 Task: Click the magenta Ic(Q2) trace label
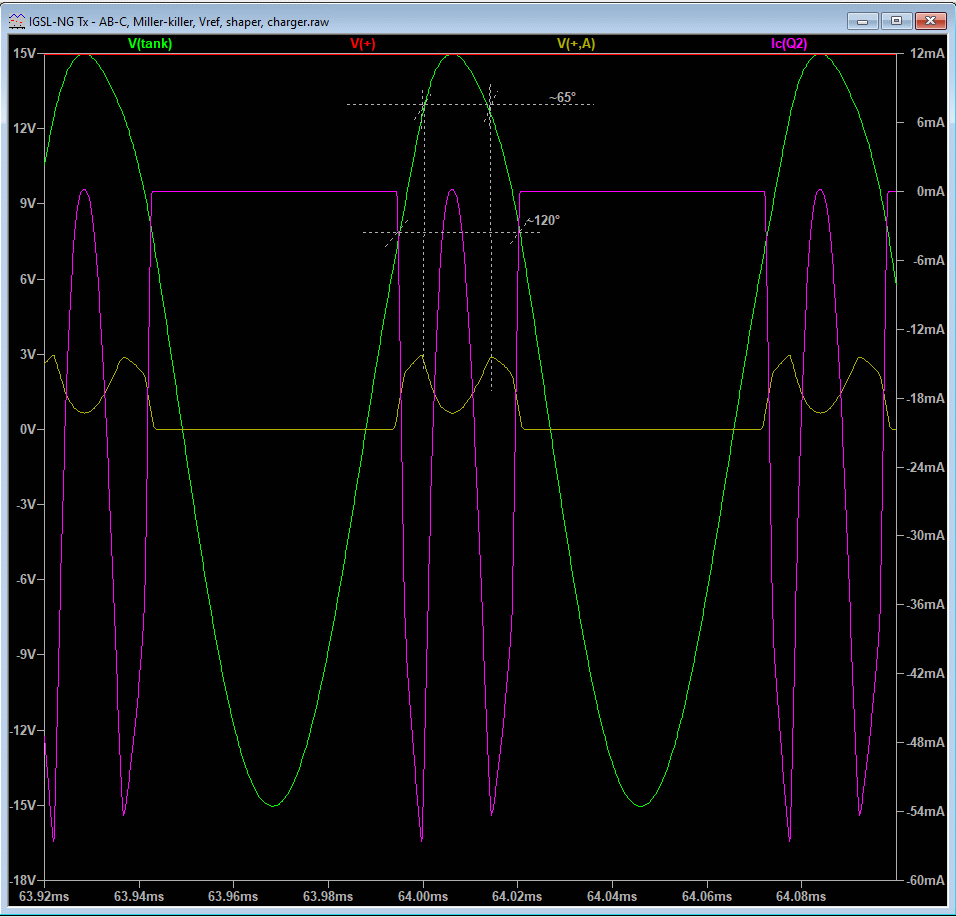point(789,43)
